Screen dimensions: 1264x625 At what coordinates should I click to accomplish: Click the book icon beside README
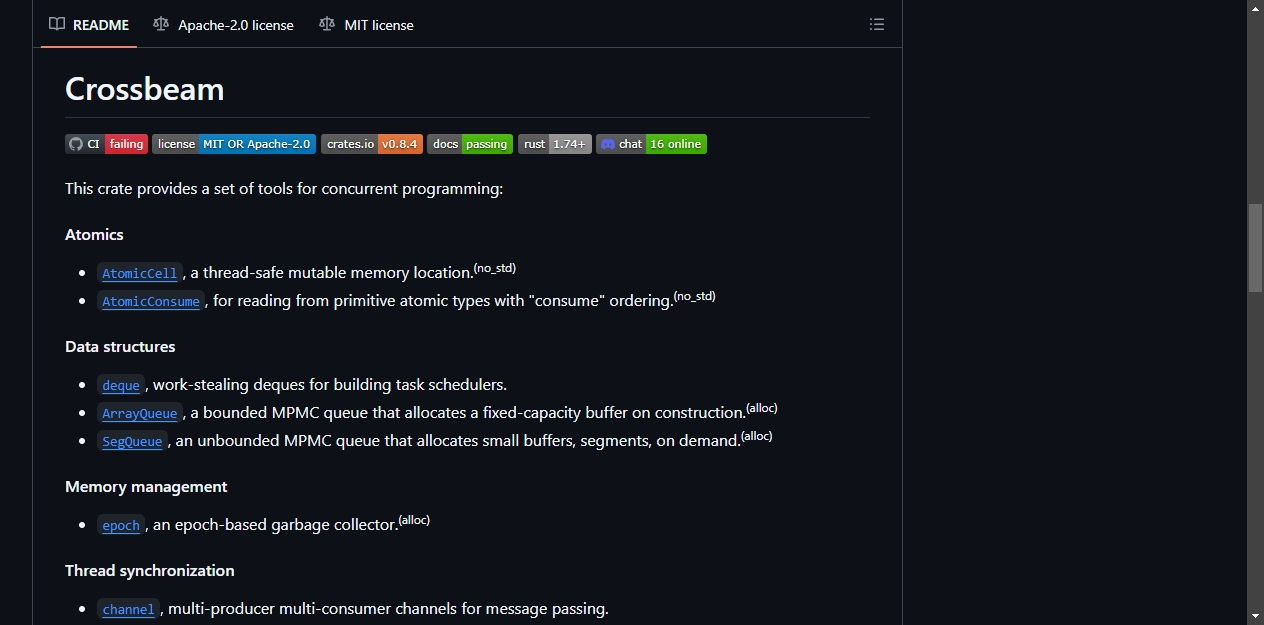(57, 24)
